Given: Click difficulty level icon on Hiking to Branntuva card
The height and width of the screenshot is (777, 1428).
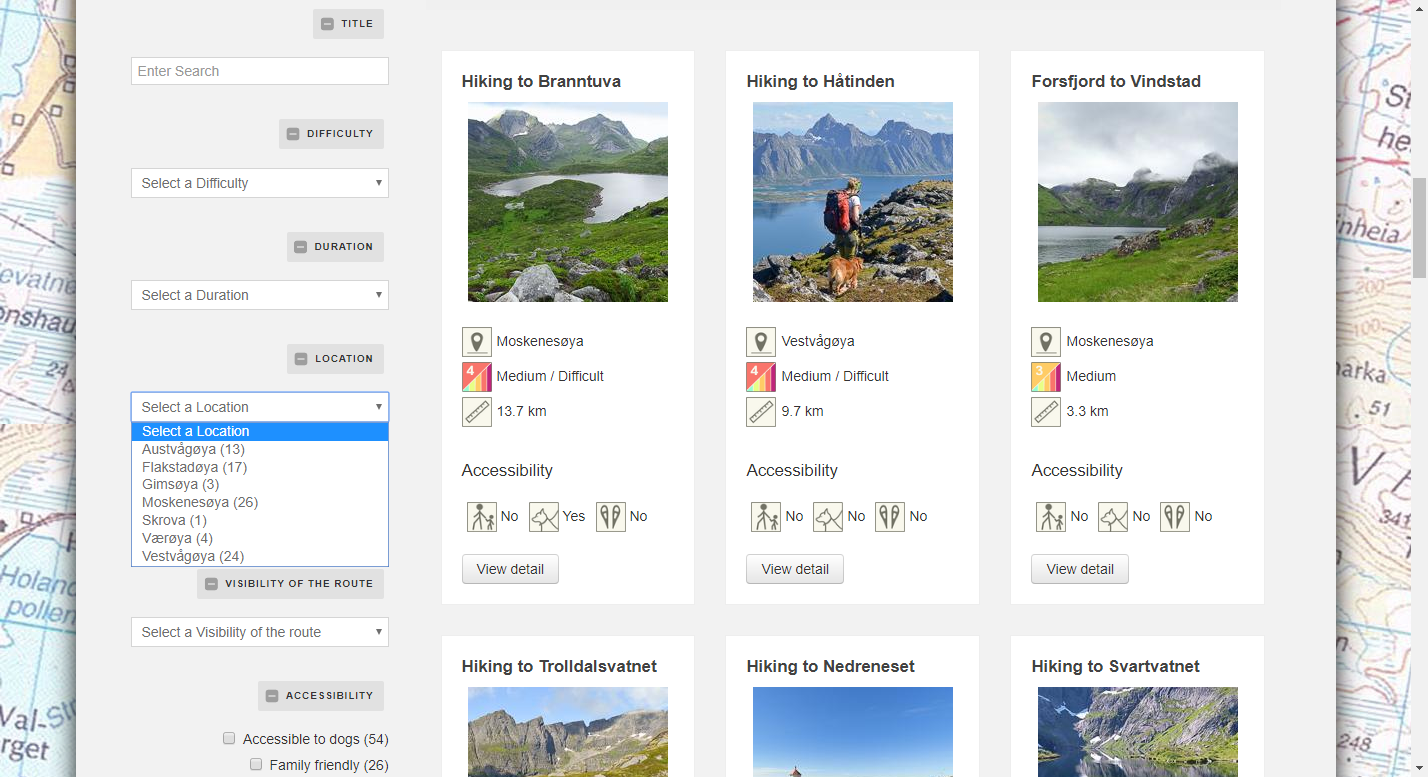Looking at the screenshot, I should pyautogui.click(x=477, y=377).
